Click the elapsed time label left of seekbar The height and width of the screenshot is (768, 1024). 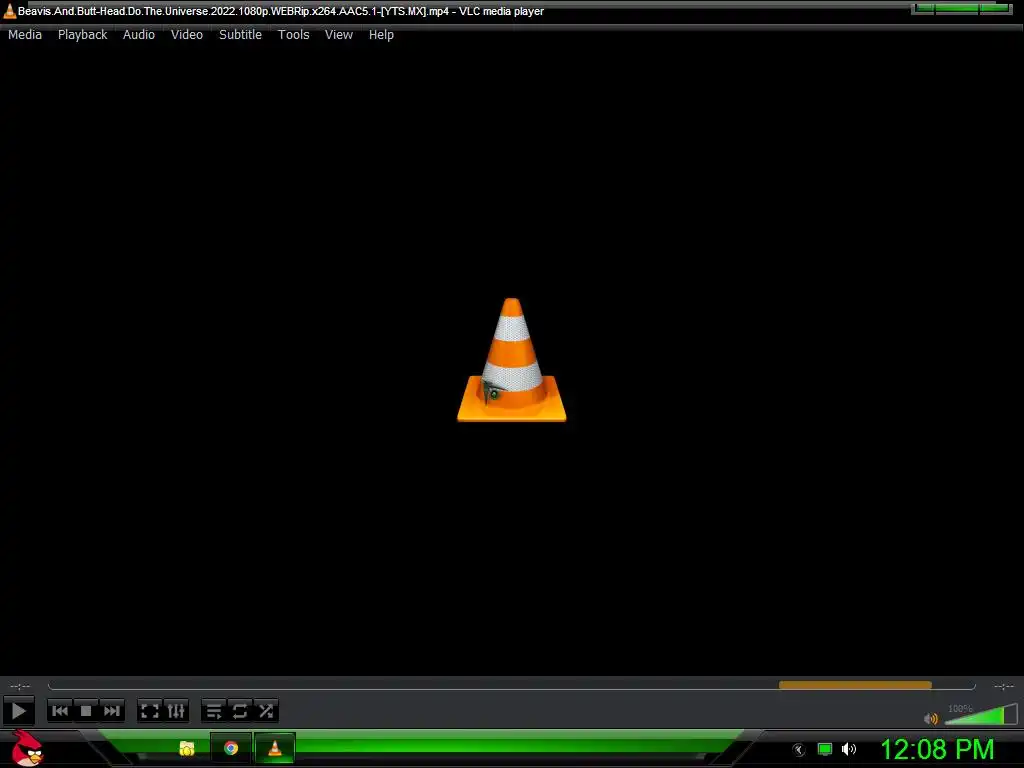point(20,686)
